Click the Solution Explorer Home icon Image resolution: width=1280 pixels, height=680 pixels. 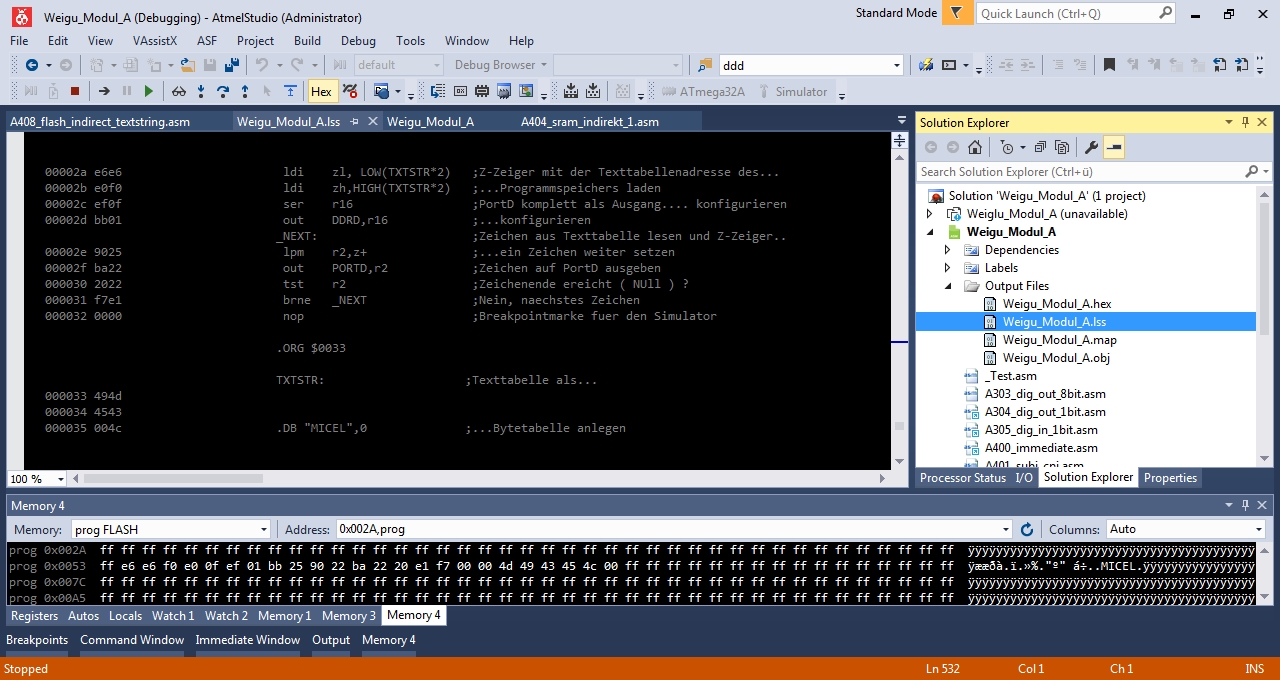974,148
